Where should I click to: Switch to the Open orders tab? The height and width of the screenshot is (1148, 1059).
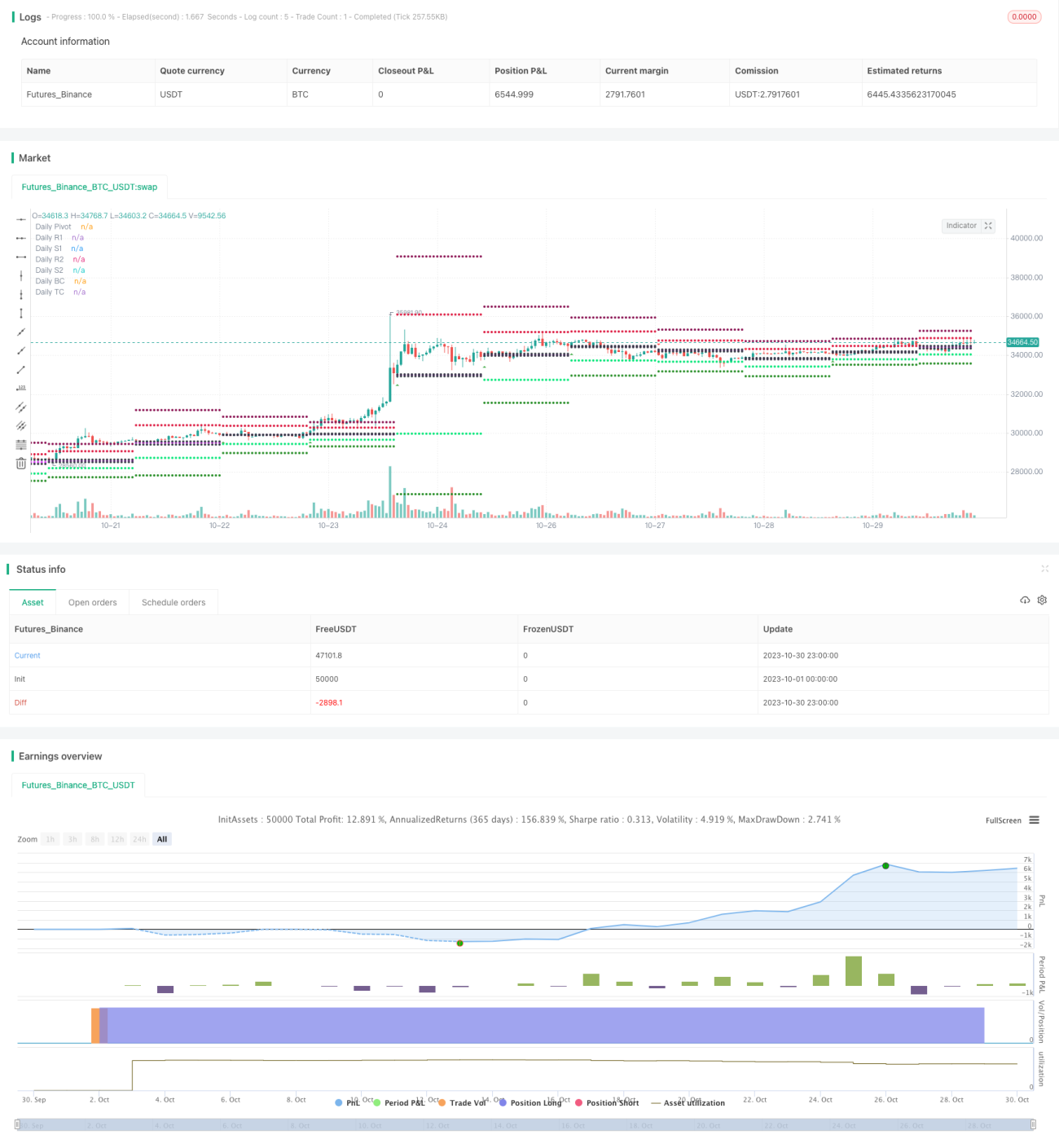tap(93, 603)
